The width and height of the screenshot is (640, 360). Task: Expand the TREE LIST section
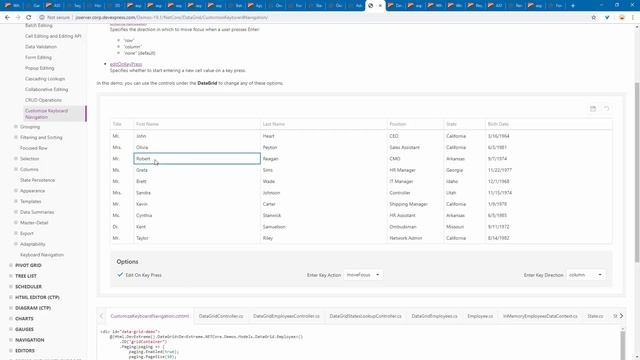point(11,276)
